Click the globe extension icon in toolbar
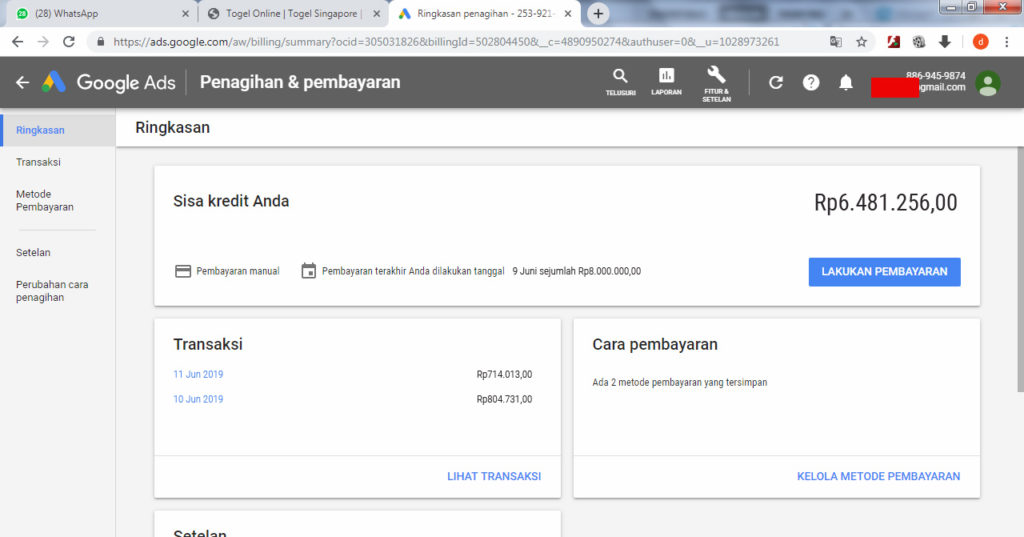The image size is (1024, 537). point(919,42)
